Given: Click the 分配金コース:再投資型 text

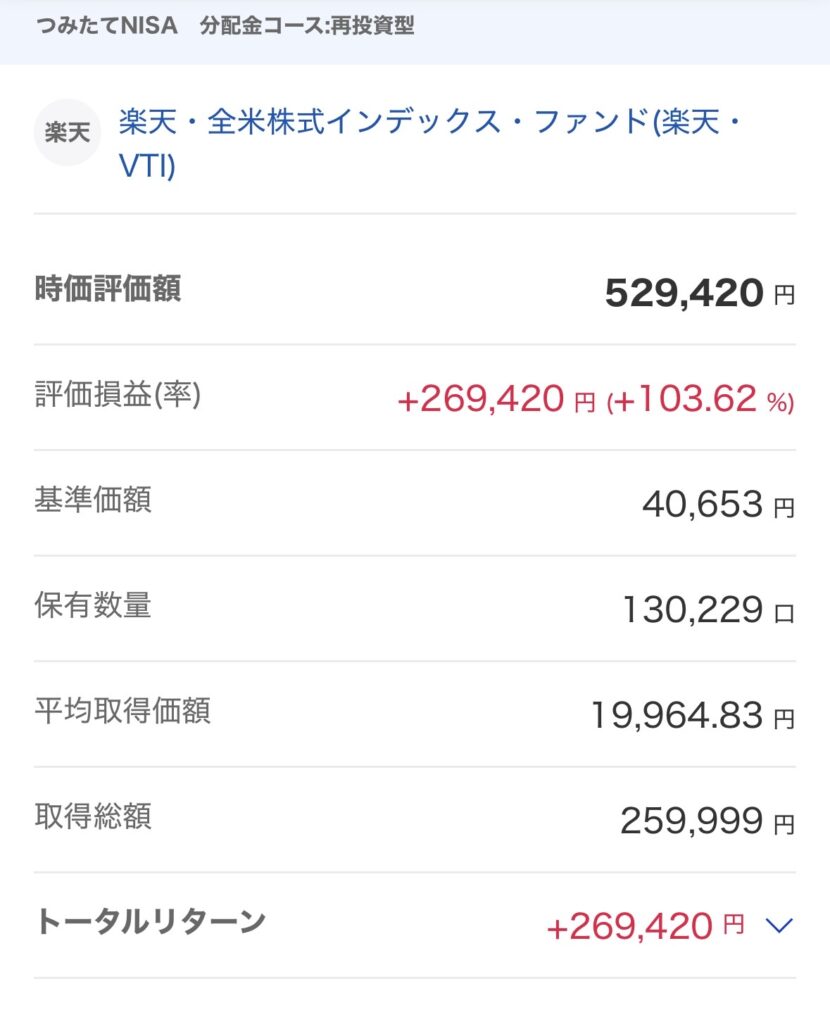Looking at the screenshot, I should coord(306,26).
